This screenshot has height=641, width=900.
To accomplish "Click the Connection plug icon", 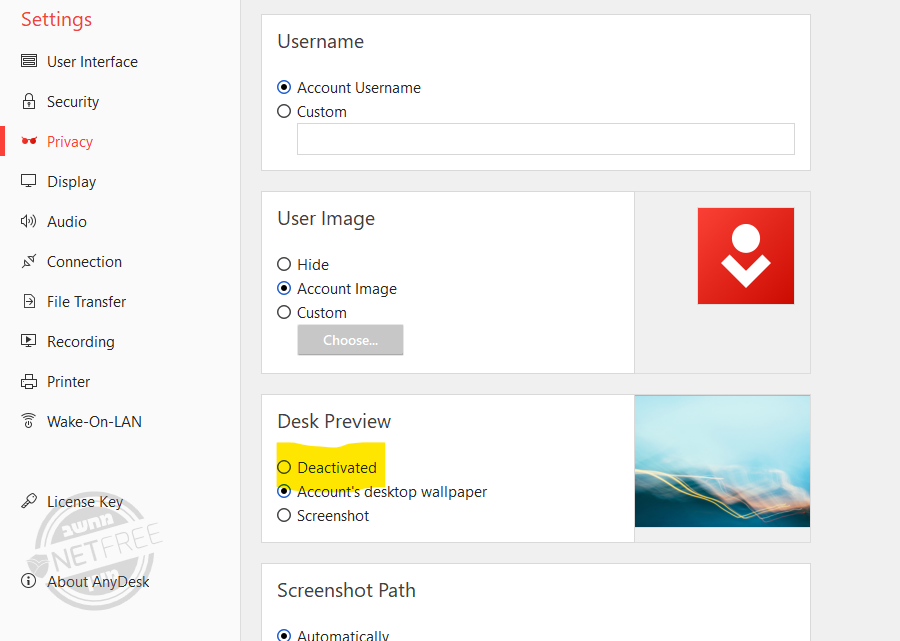I will [x=29, y=262].
